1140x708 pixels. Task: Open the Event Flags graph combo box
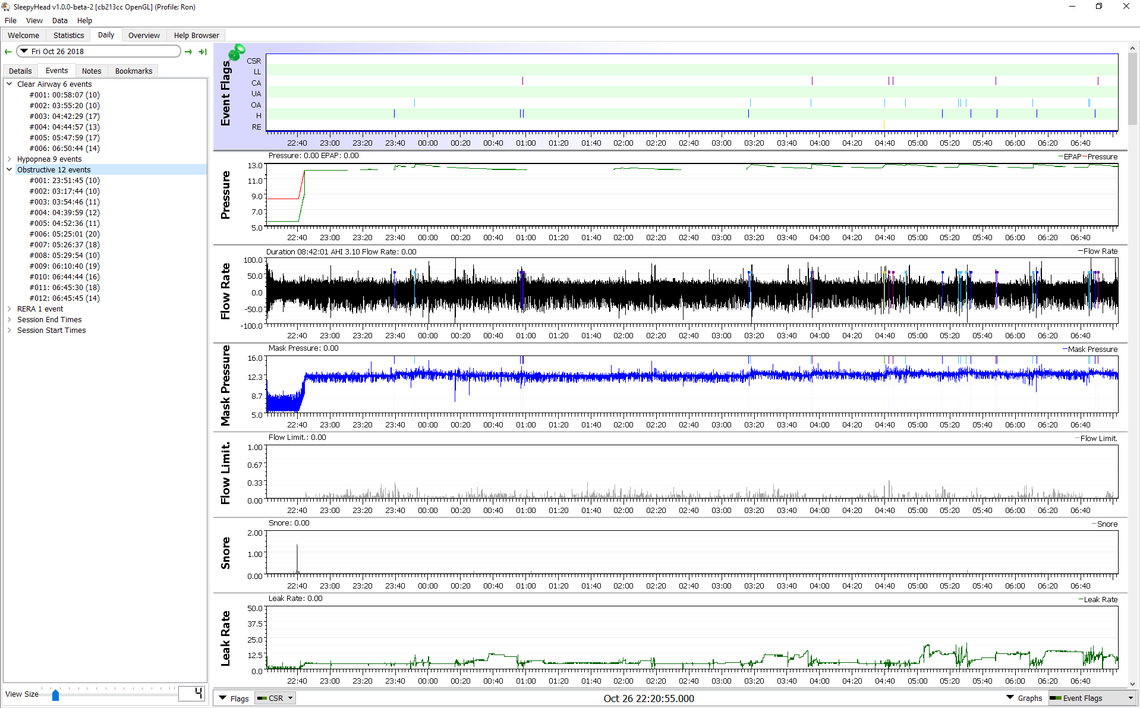coord(1092,698)
